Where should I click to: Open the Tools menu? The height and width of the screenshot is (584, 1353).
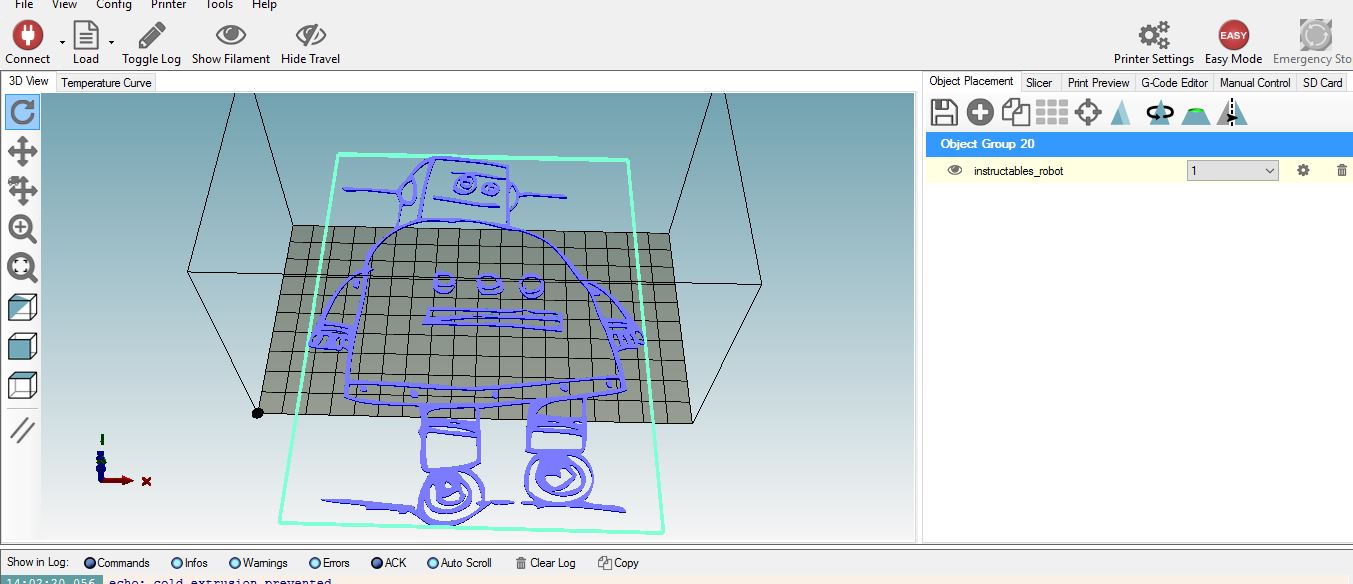pos(219,5)
